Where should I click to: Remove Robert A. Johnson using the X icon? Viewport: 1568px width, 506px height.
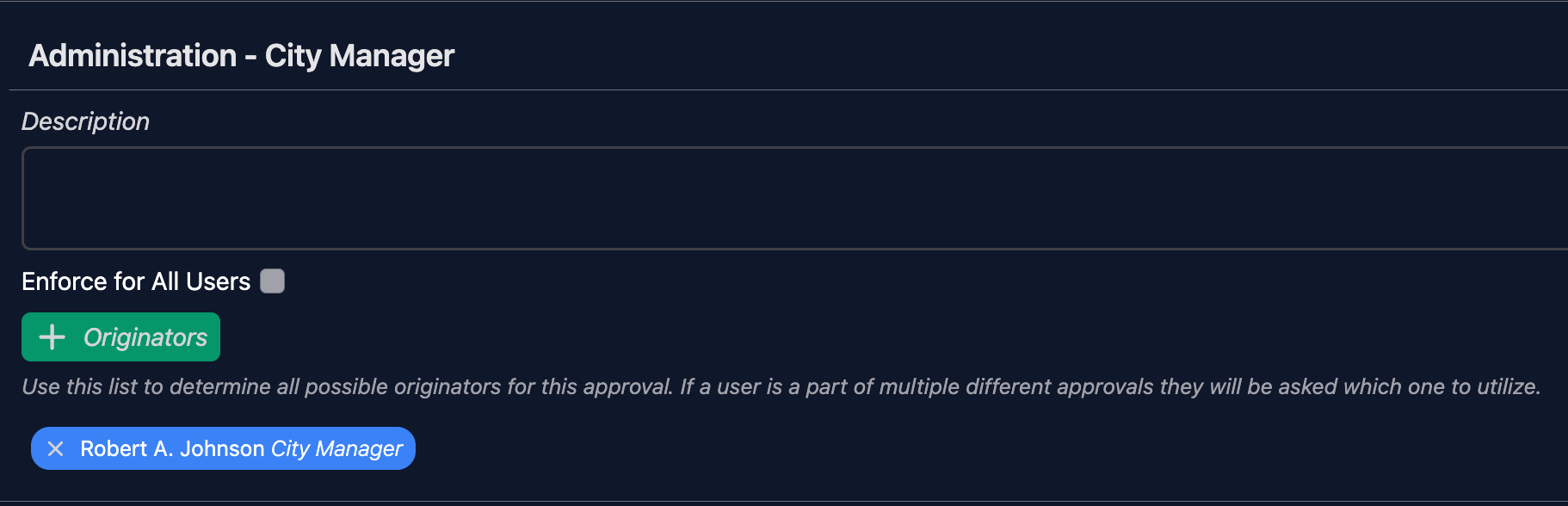click(x=56, y=448)
